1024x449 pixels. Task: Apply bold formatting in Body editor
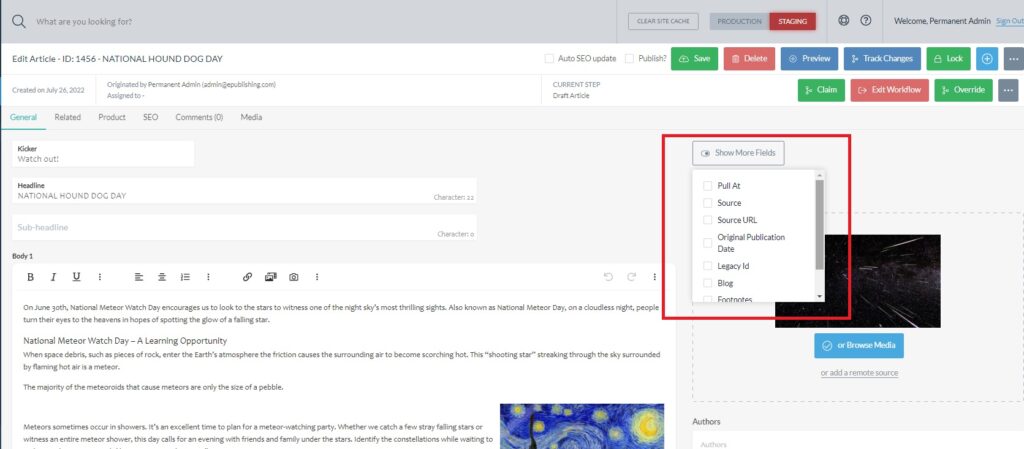30,277
